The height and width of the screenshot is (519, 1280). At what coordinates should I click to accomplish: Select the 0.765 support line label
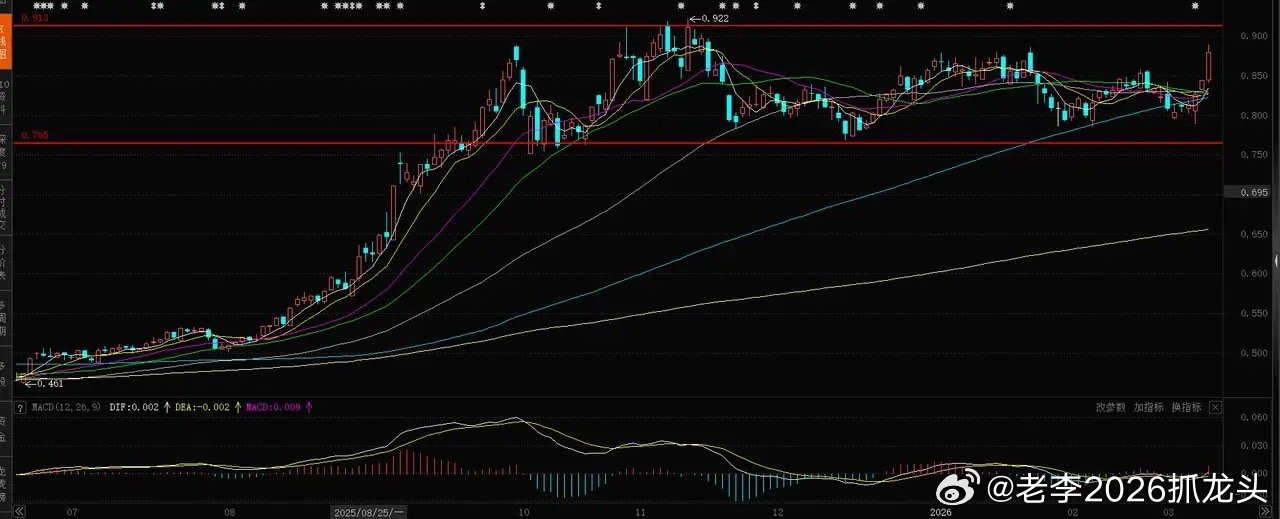pos(34,135)
